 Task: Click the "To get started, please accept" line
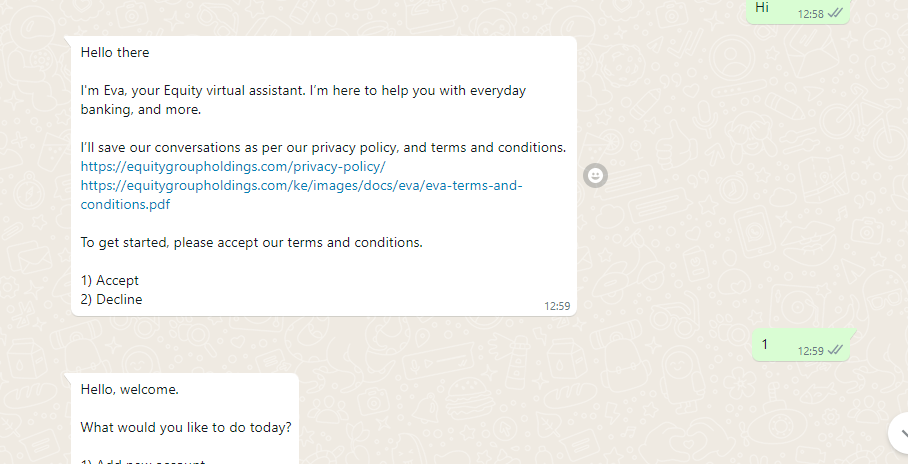click(251, 243)
